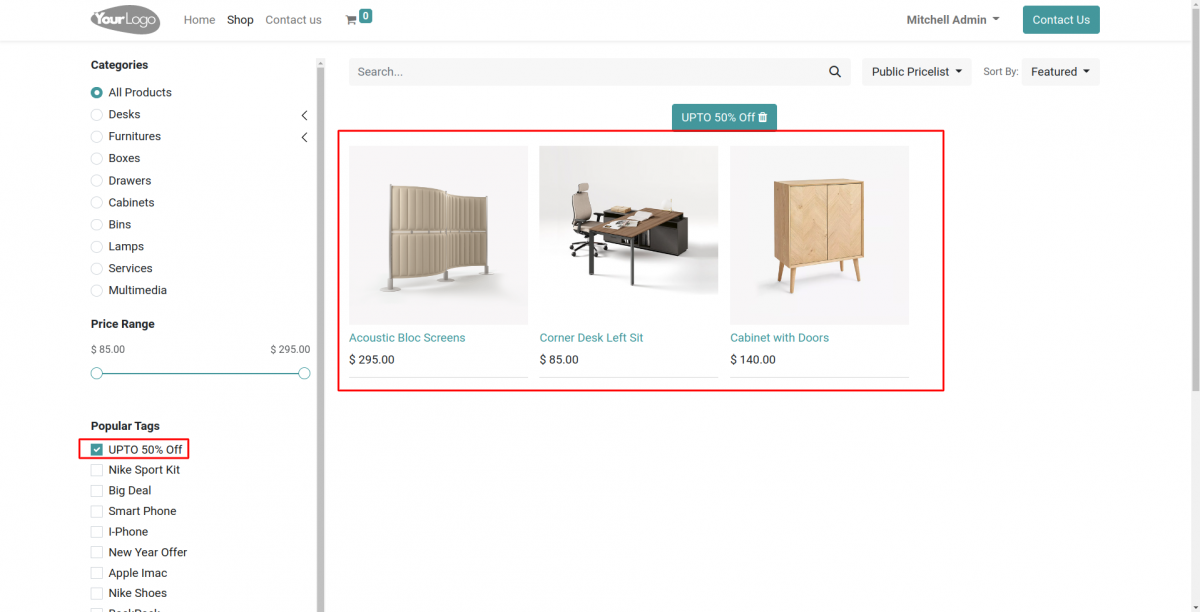Screen dimensions: 1200x612
Task: Select the Multimedia category
Action: (96, 290)
